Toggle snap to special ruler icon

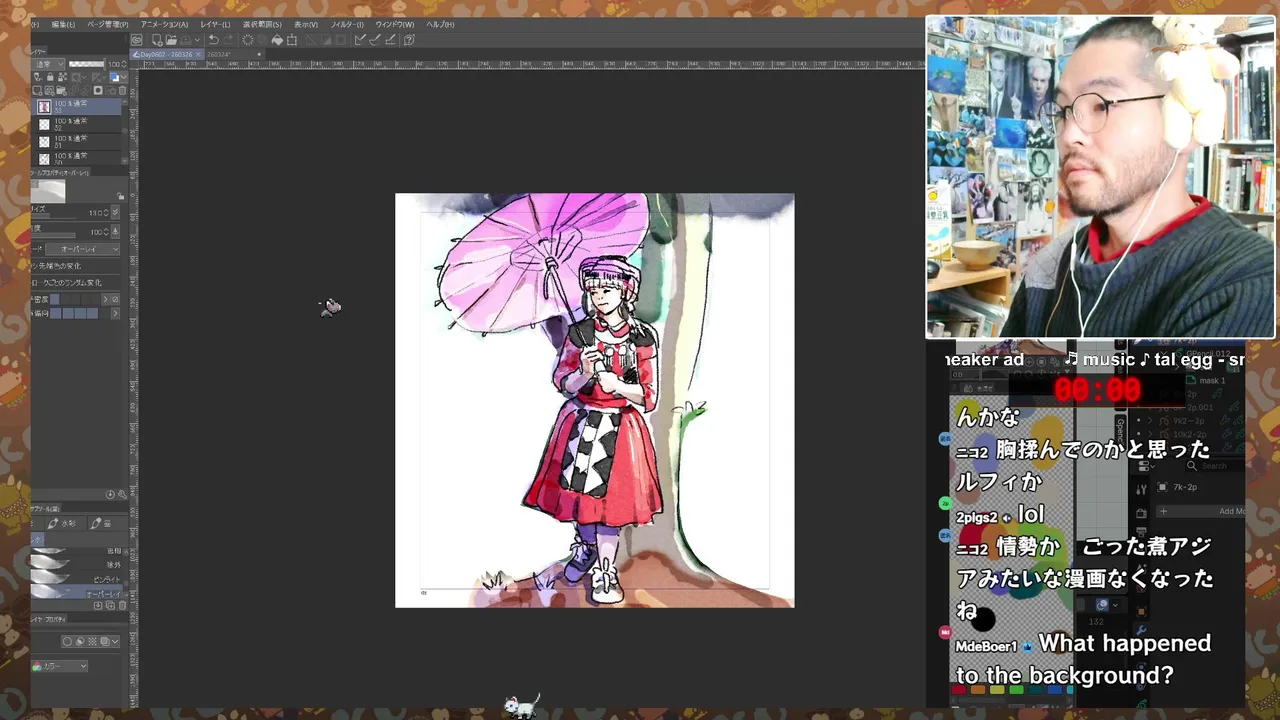tap(375, 40)
